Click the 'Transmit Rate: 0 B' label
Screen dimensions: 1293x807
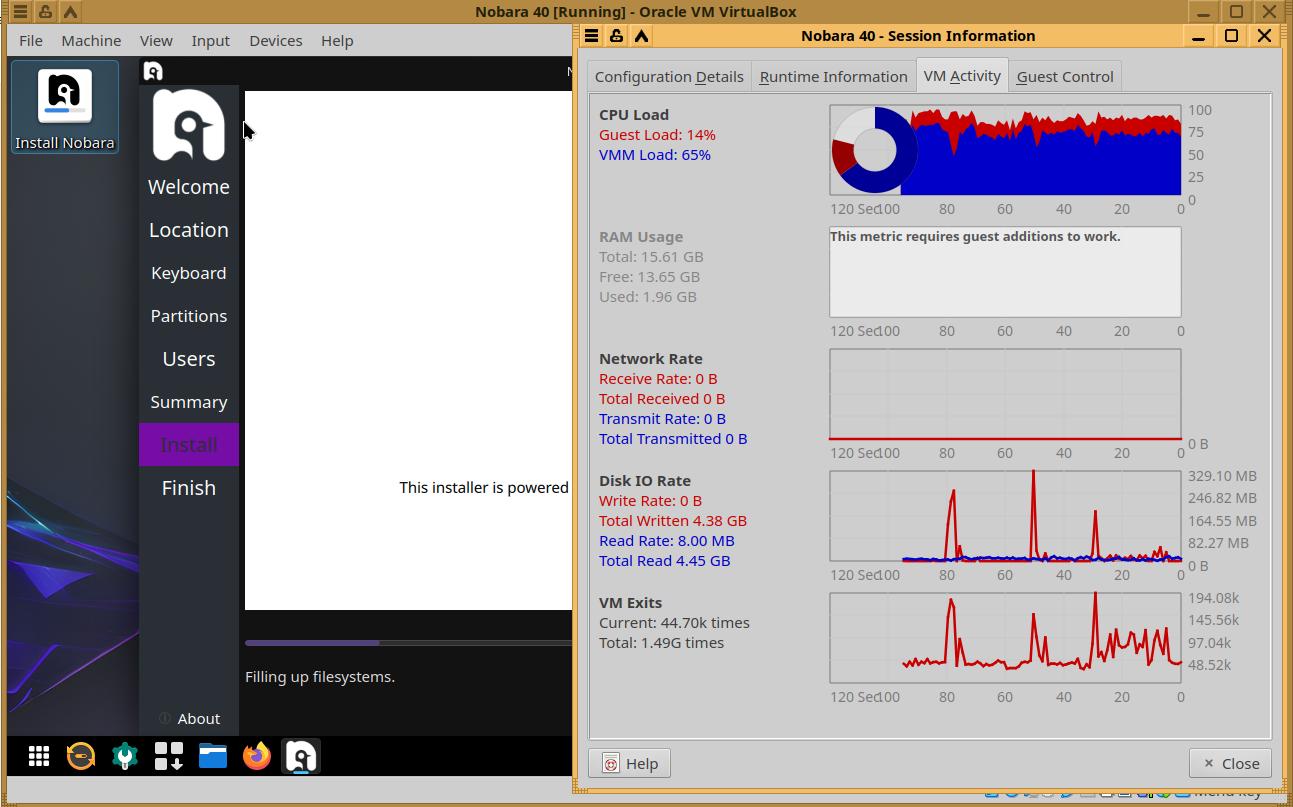(x=662, y=419)
